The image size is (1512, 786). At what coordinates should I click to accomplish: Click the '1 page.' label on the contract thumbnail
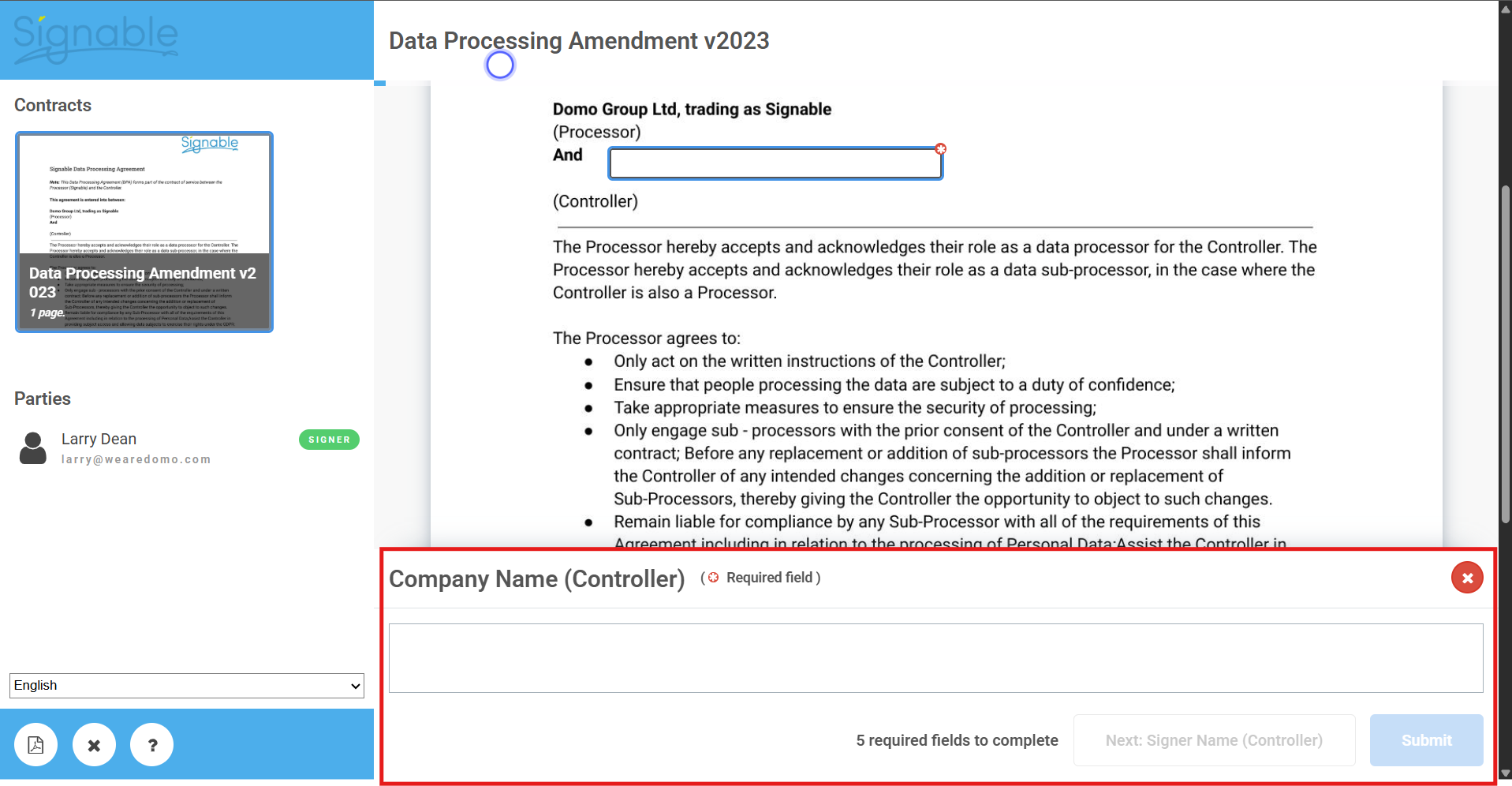click(x=47, y=313)
